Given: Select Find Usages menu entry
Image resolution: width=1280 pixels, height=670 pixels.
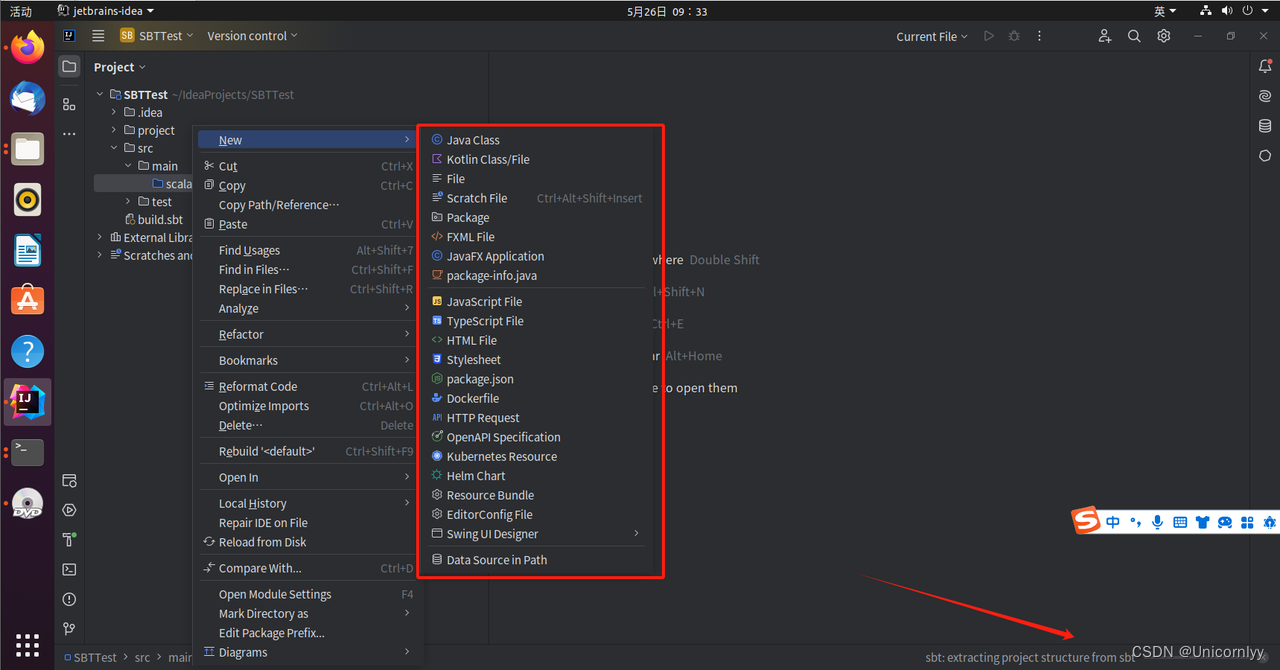Looking at the screenshot, I should 308,250.
